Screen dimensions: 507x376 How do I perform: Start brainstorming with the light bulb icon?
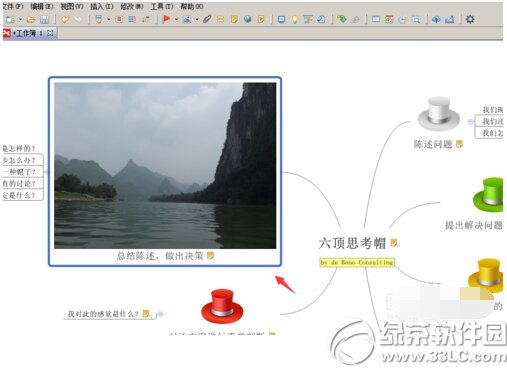tap(295, 20)
